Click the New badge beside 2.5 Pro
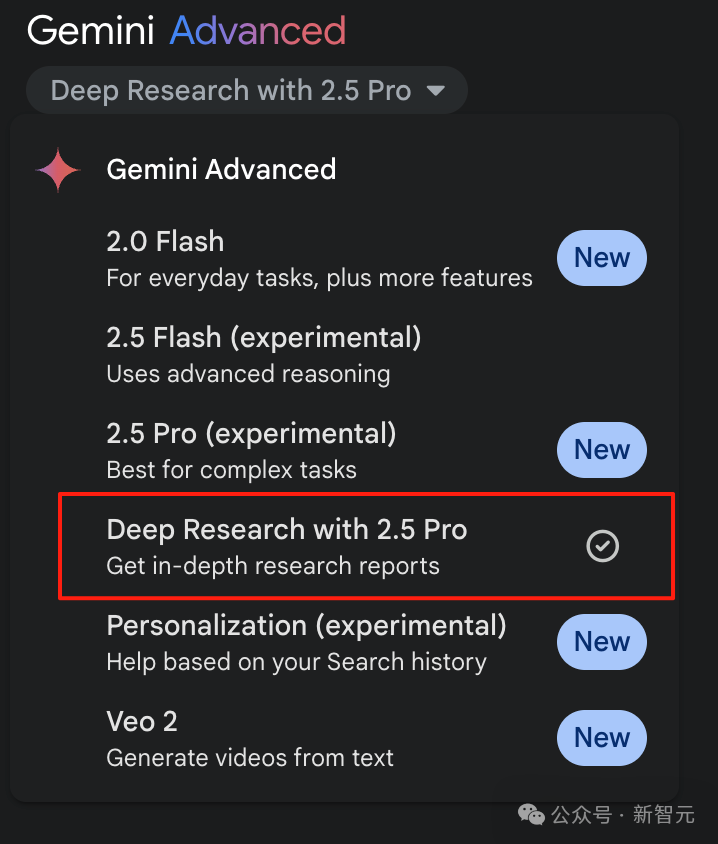718x844 pixels. click(x=602, y=450)
